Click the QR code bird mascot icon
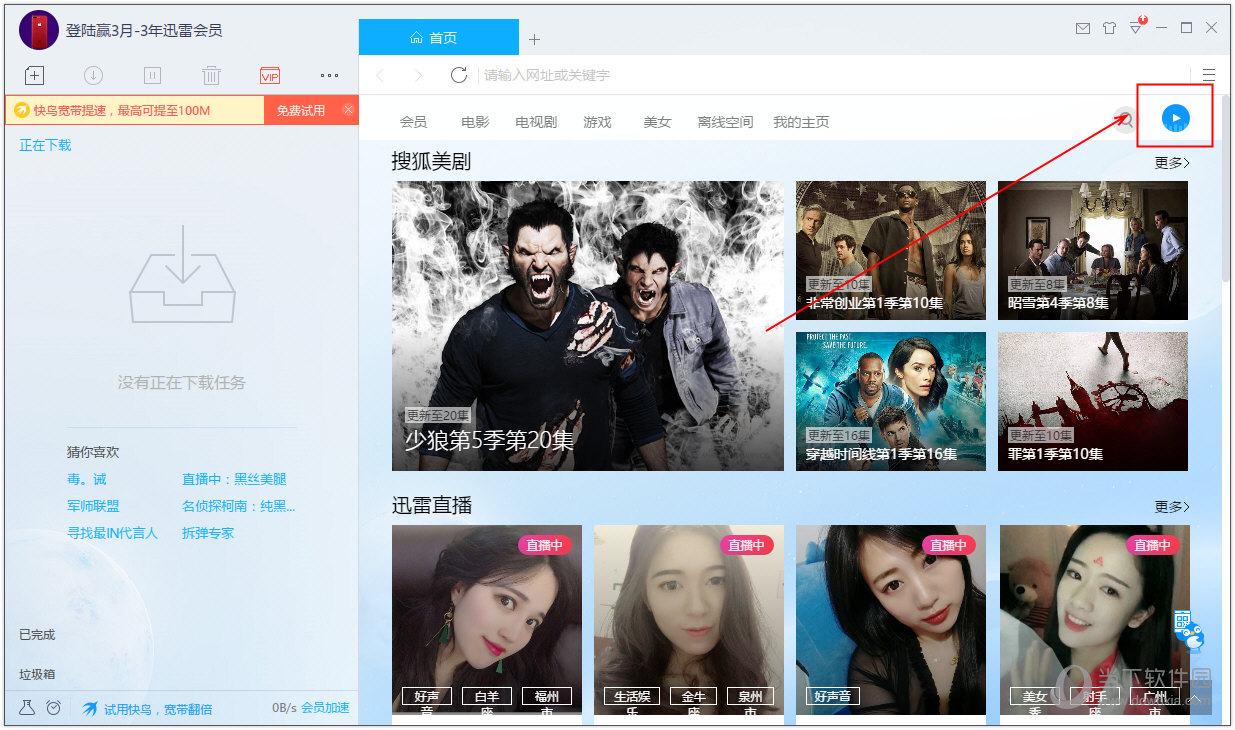 [x=1188, y=630]
